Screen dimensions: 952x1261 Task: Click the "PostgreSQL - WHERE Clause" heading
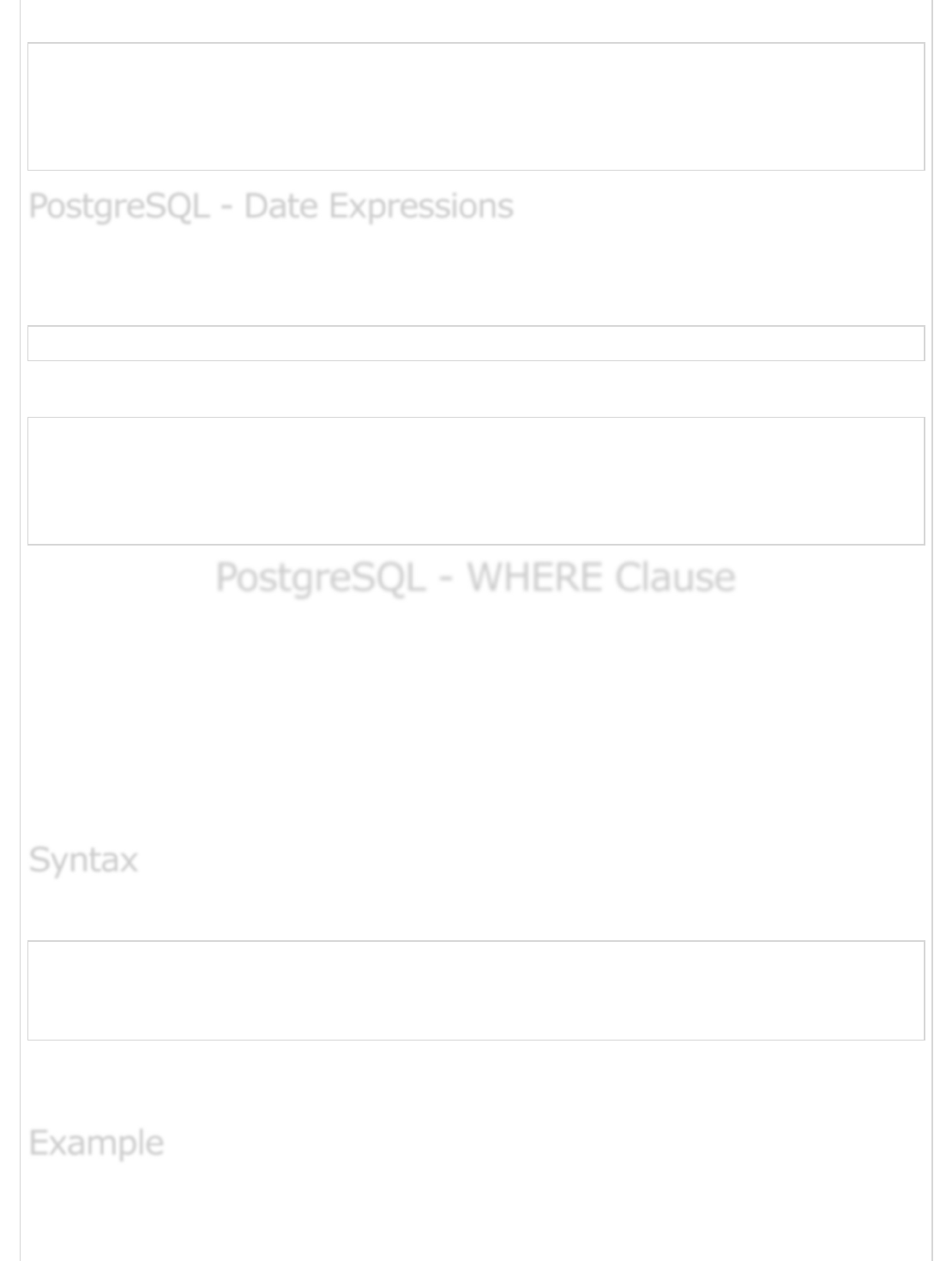click(x=475, y=577)
